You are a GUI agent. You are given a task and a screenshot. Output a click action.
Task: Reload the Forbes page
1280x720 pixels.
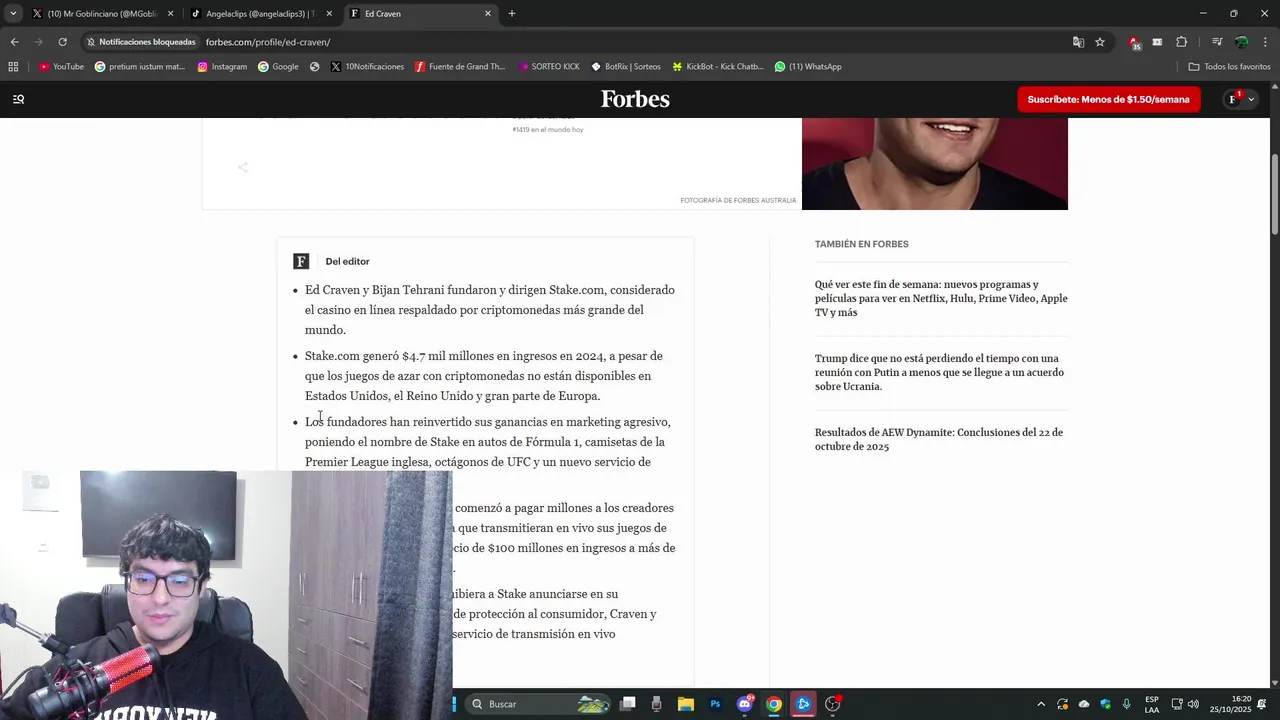point(62,42)
